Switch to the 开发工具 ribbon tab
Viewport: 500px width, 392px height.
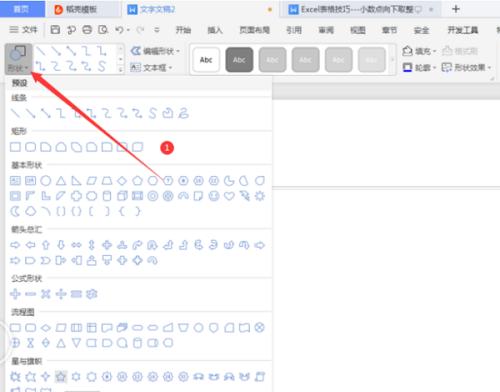[x=463, y=30]
